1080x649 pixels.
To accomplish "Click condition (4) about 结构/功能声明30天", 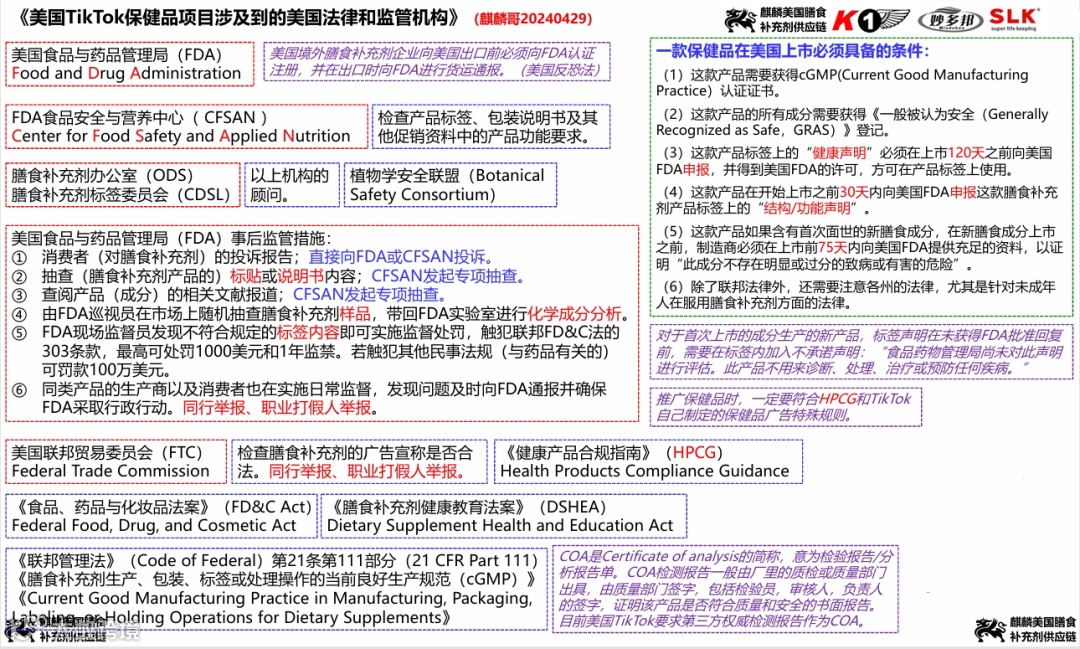I will pyautogui.click(x=856, y=200).
